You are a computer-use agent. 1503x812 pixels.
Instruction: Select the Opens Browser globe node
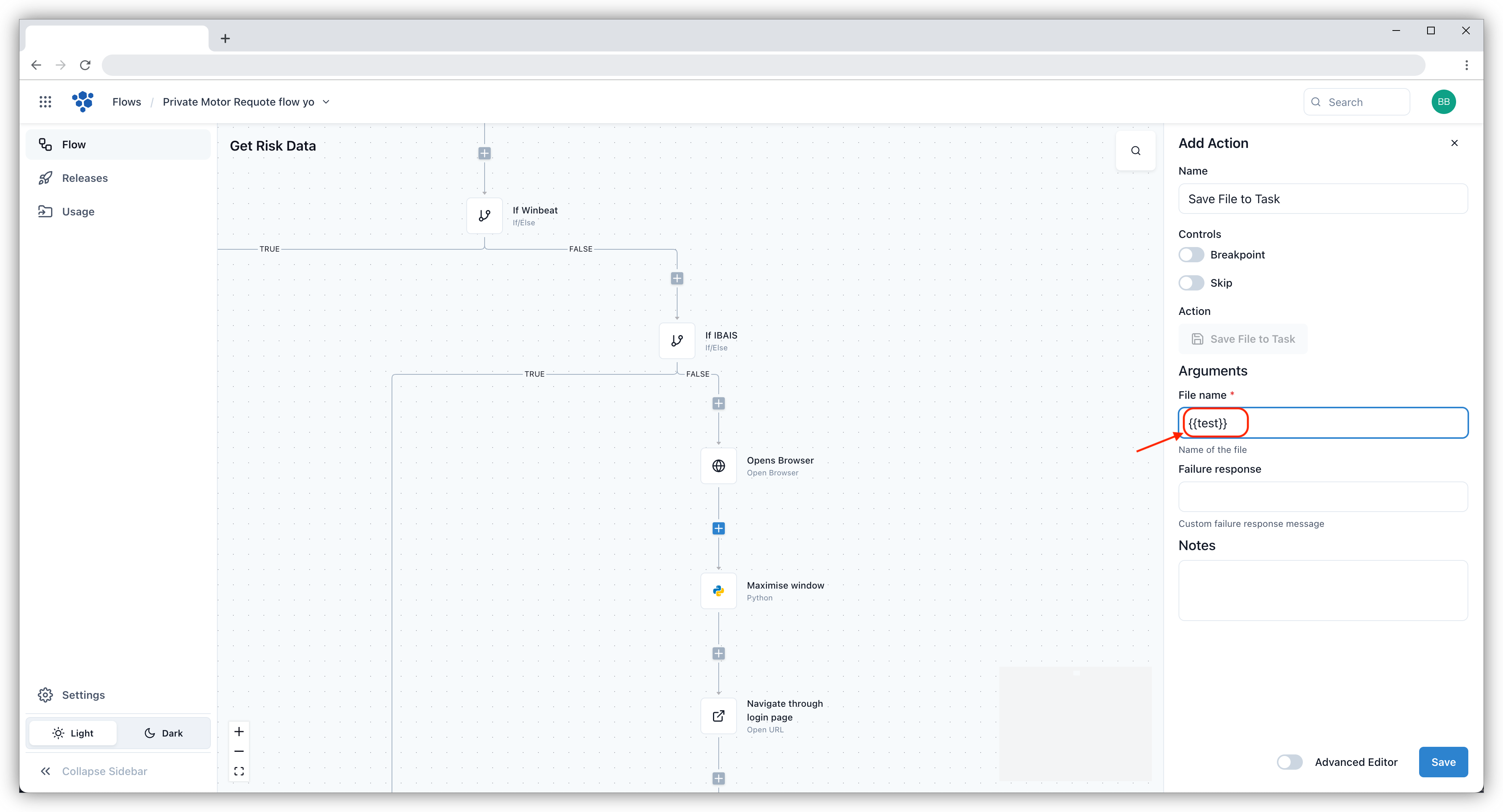coord(718,466)
